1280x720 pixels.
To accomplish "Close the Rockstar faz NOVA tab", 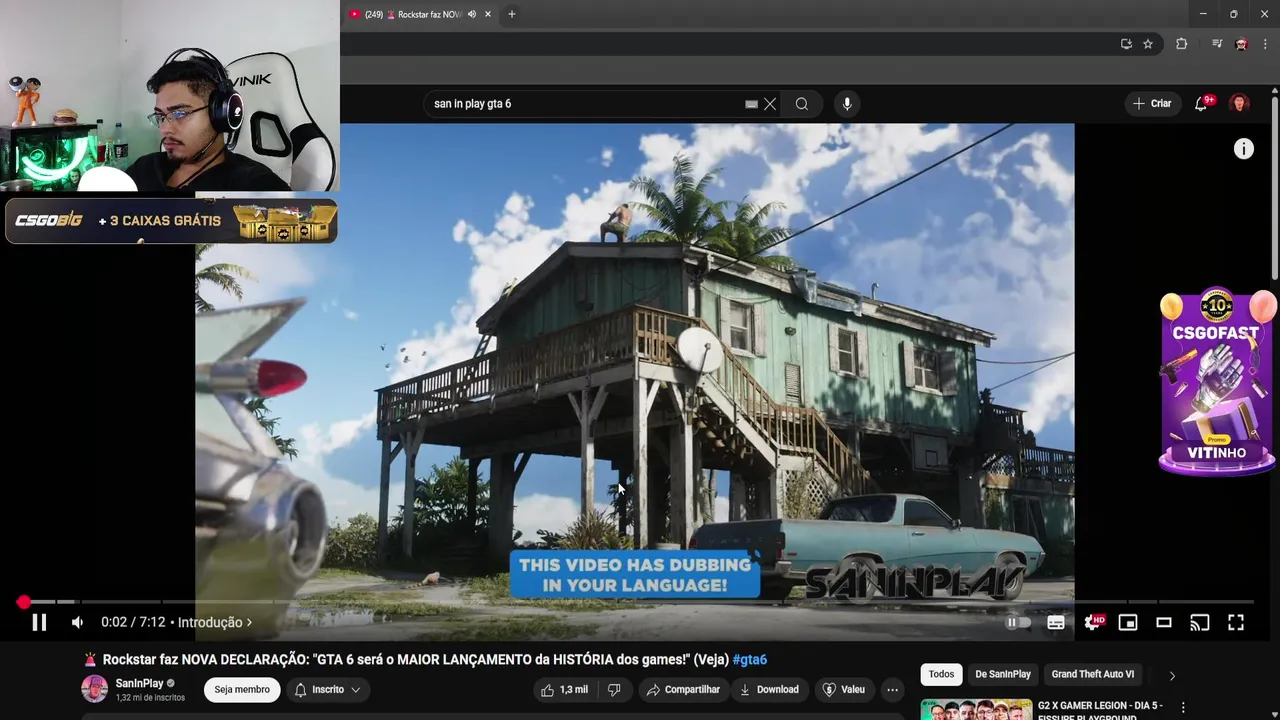I will click(488, 14).
